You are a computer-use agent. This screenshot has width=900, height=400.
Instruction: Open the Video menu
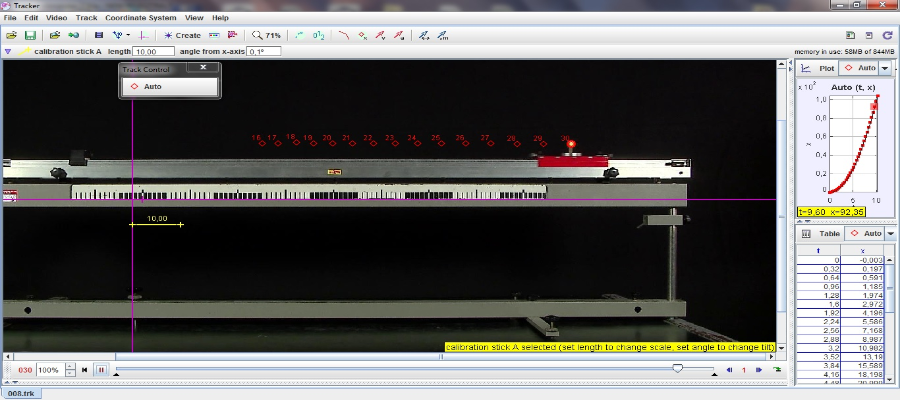tap(56, 18)
